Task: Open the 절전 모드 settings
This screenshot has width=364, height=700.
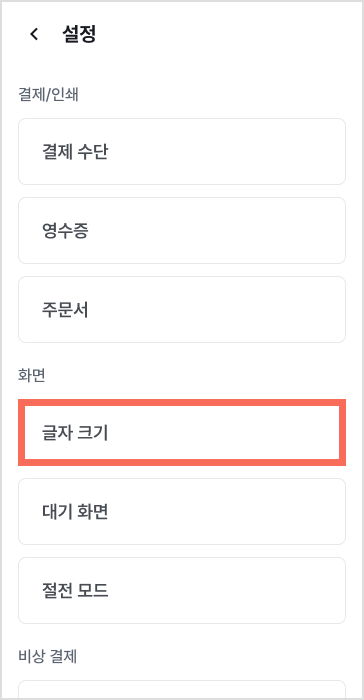Action: (182, 590)
